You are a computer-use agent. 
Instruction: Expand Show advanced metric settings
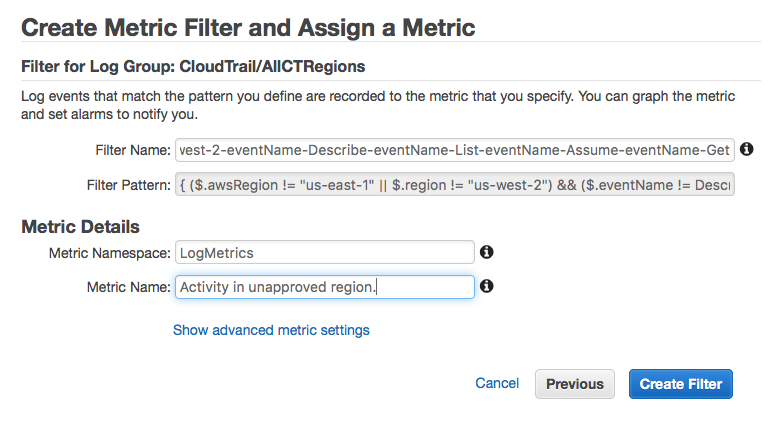[271, 330]
